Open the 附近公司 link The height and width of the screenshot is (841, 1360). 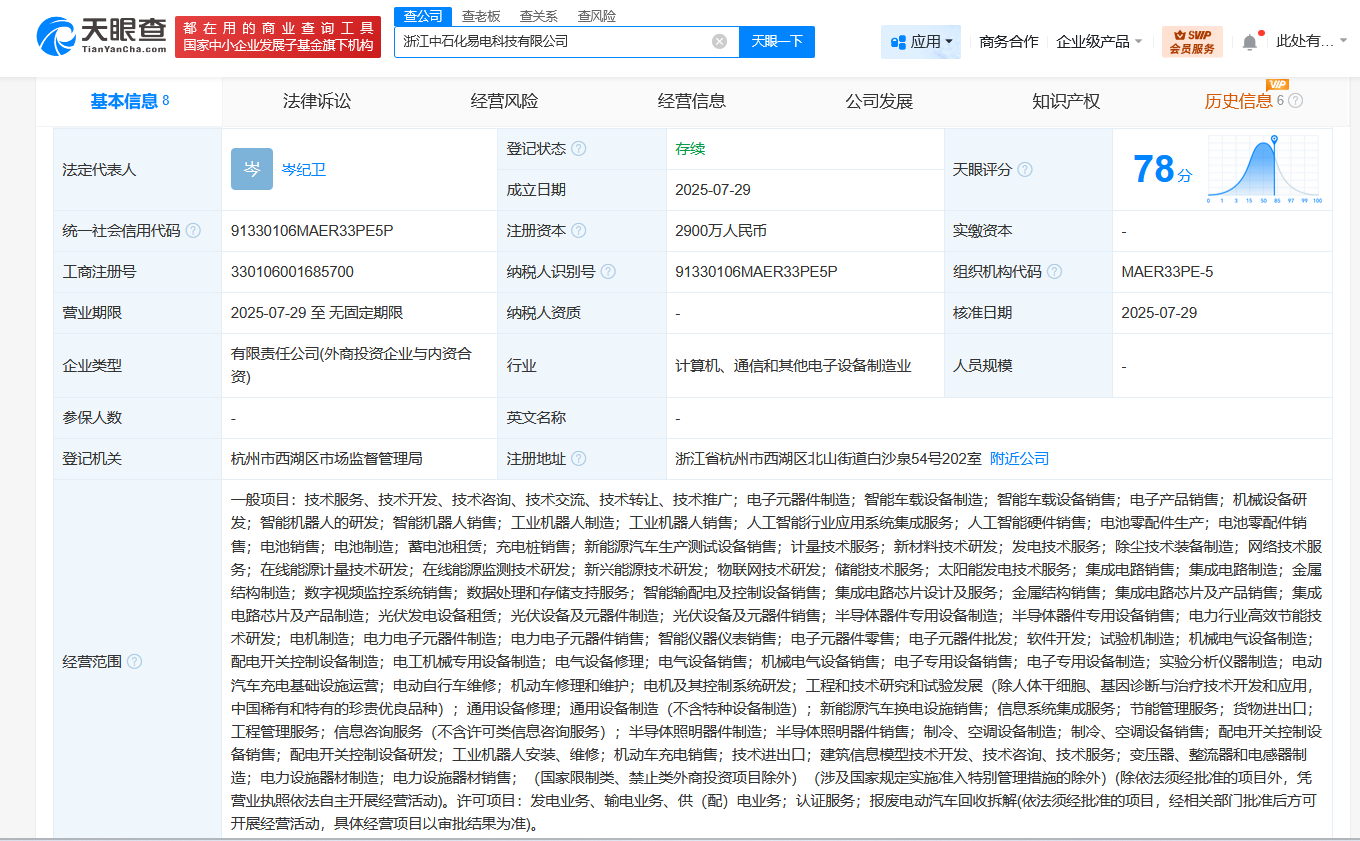click(x=1018, y=458)
